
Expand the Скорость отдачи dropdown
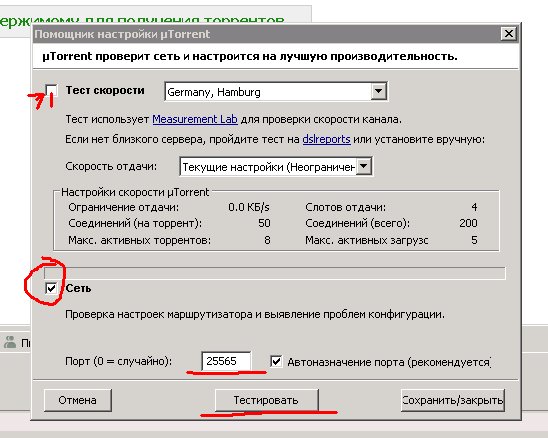[276, 167]
